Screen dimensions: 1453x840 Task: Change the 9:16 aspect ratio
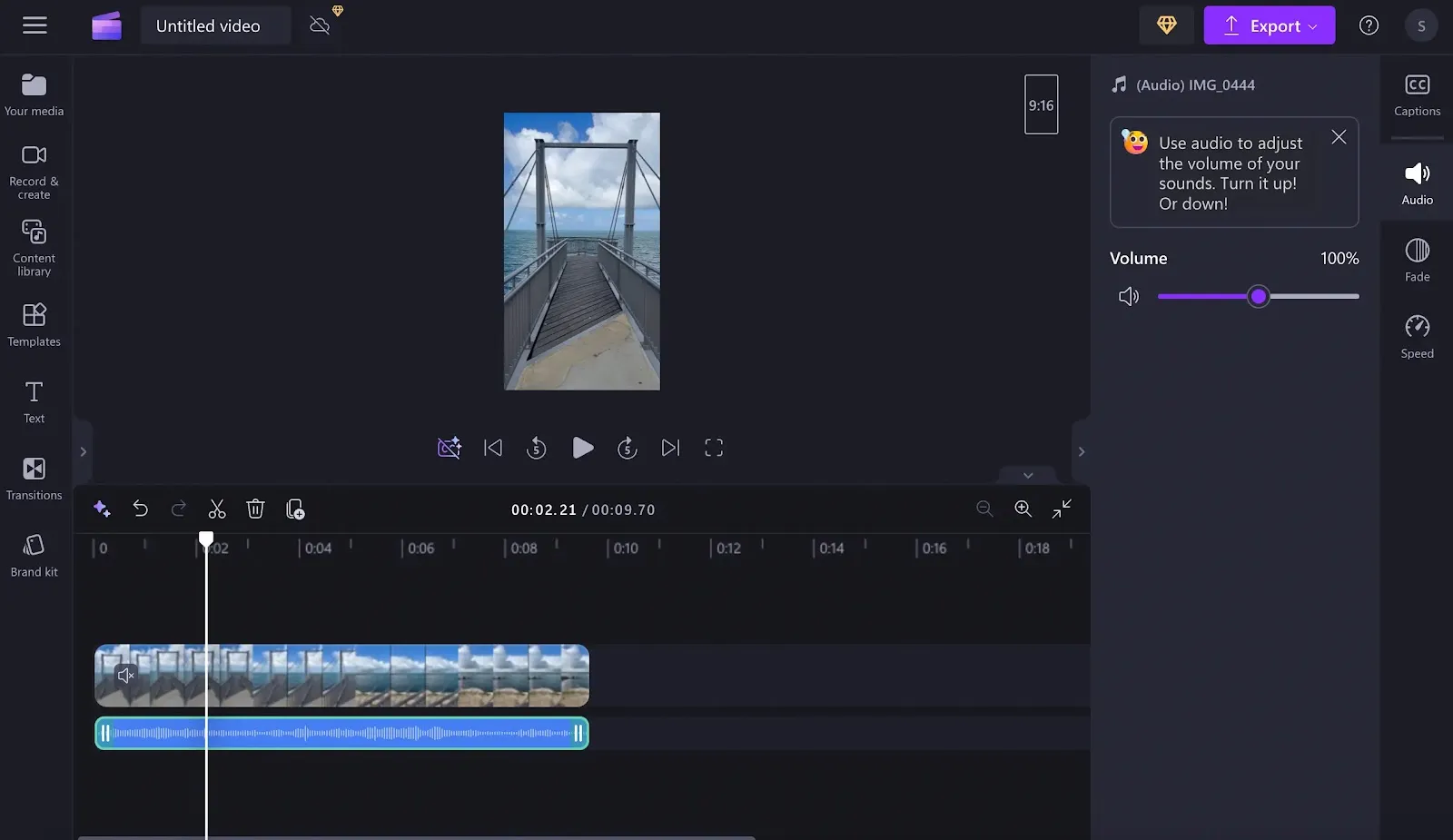click(1042, 104)
